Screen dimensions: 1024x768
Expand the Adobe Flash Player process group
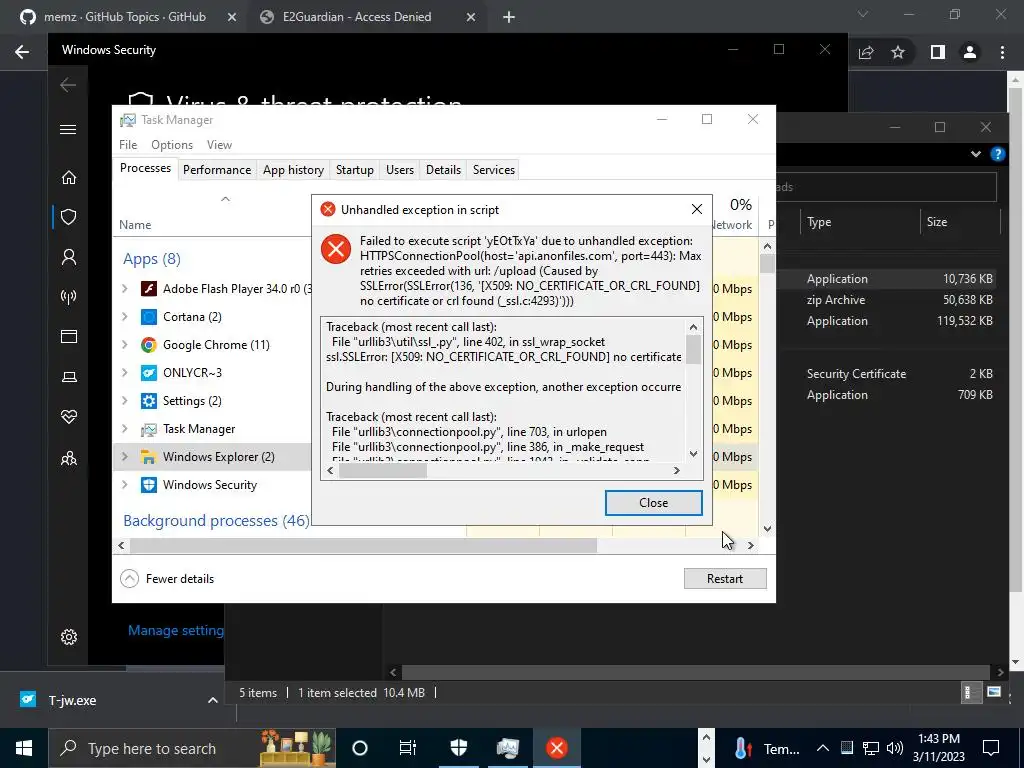pyautogui.click(x=125, y=288)
